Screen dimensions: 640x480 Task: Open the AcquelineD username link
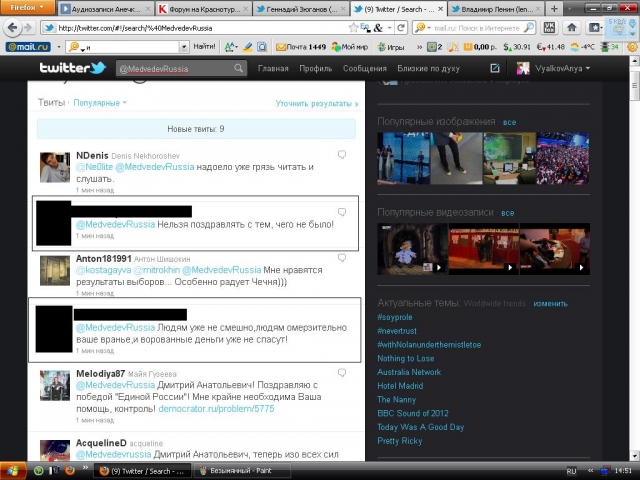click(101, 443)
